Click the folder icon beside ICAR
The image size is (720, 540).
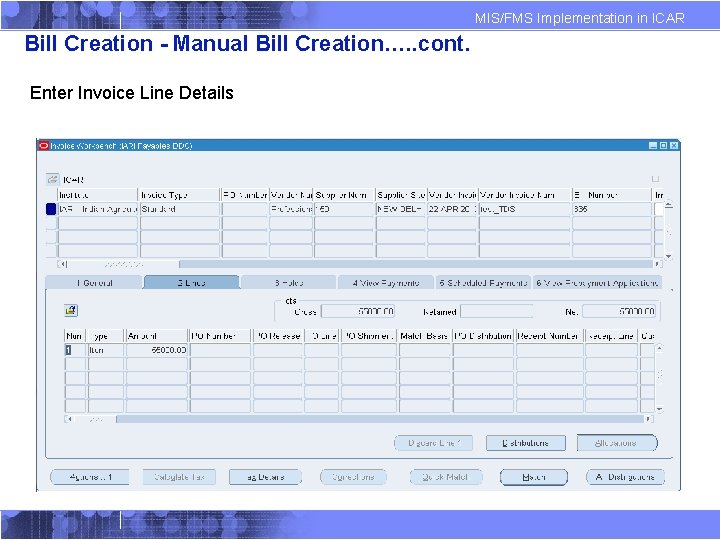click(x=52, y=179)
